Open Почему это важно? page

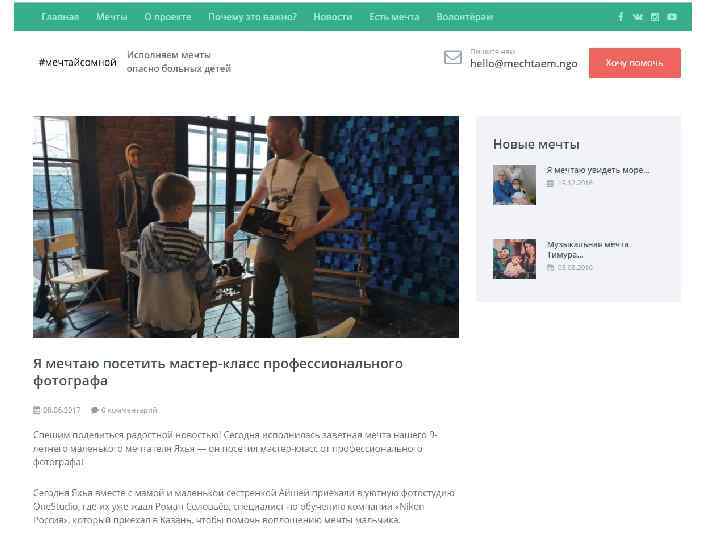coord(252,17)
